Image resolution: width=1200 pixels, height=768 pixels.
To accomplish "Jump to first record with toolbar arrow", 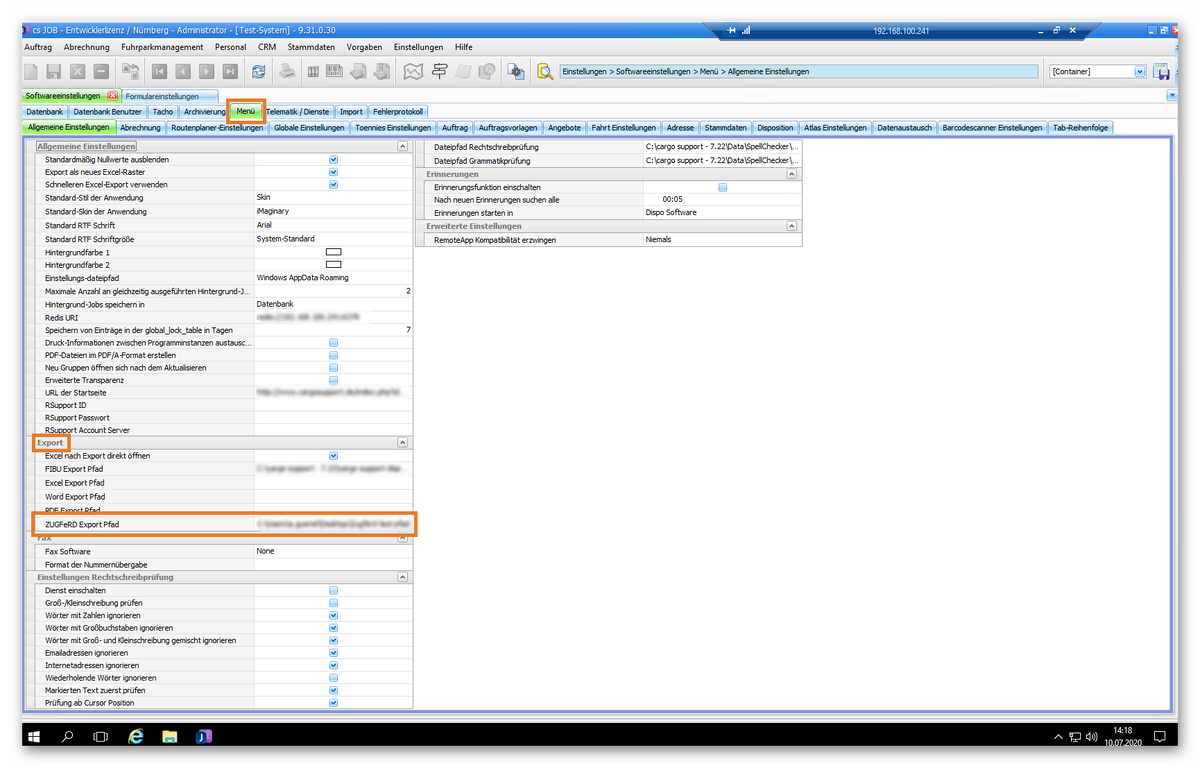I will [x=159, y=72].
